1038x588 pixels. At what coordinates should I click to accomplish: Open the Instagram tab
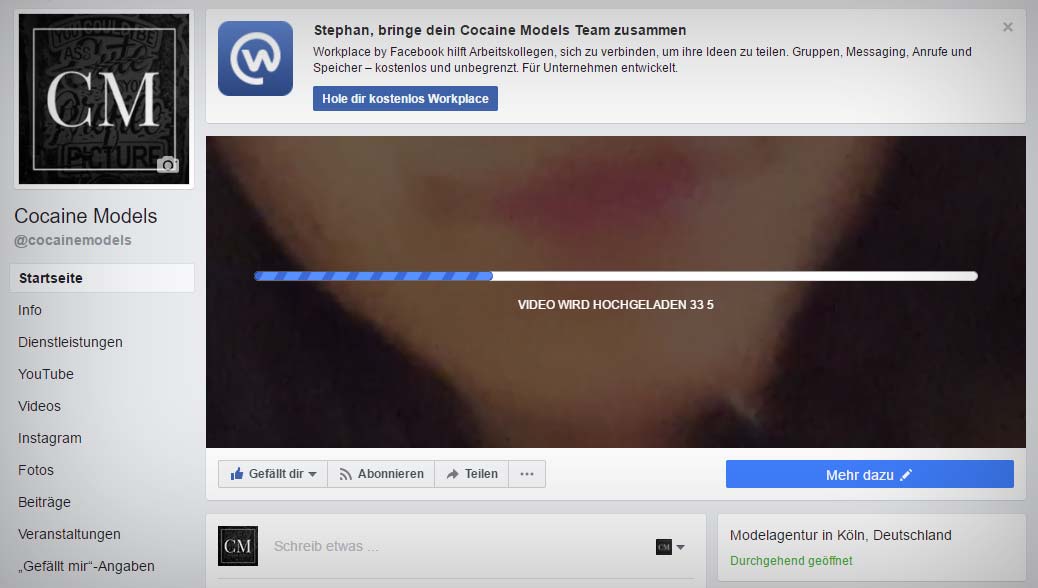coord(50,438)
